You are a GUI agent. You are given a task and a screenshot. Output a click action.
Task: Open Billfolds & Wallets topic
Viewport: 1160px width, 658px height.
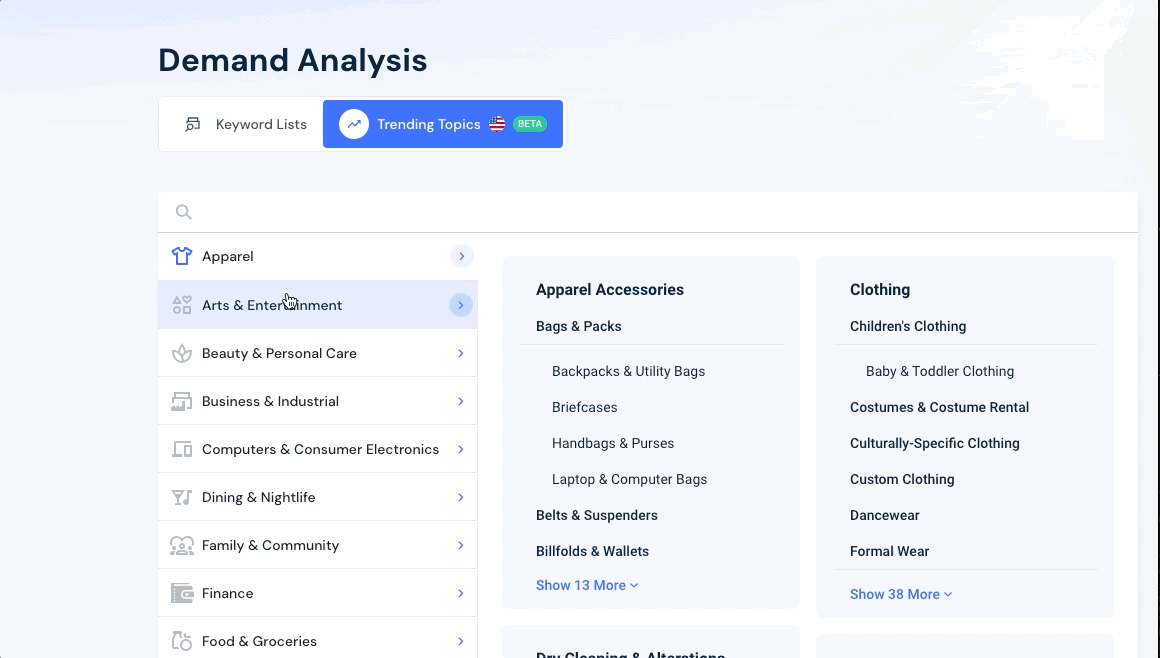(592, 551)
